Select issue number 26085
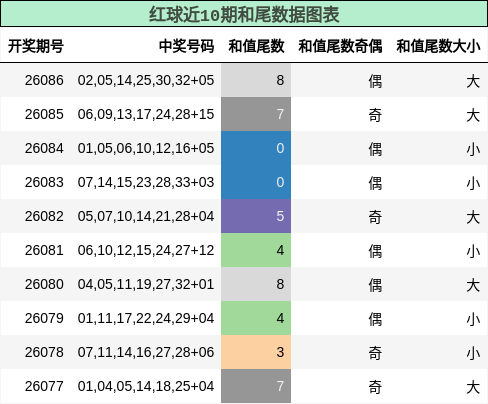This screenshot has width=488, height=404. pyautogui.click(x=44, y=114)
